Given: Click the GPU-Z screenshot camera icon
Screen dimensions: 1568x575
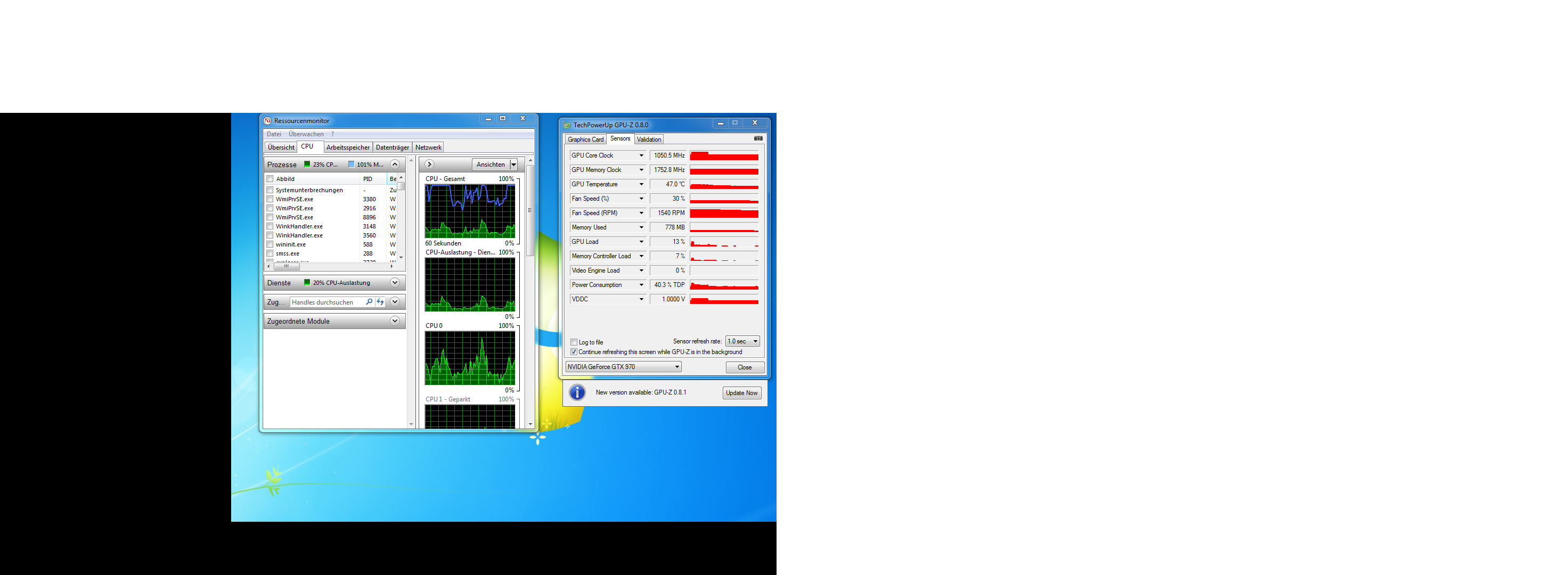Looking at the screenshot, I should 758,139.
